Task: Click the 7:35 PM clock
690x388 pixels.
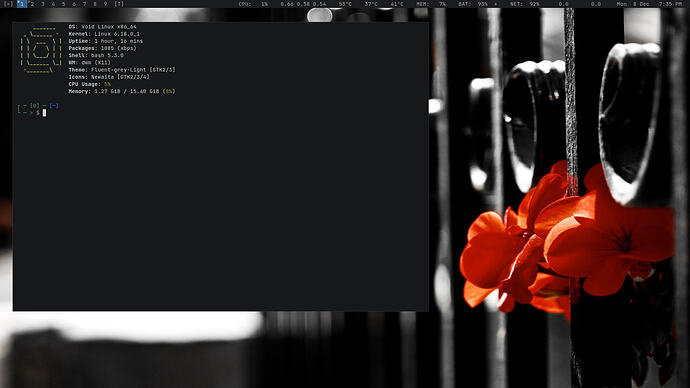Action: pos(670,4)
